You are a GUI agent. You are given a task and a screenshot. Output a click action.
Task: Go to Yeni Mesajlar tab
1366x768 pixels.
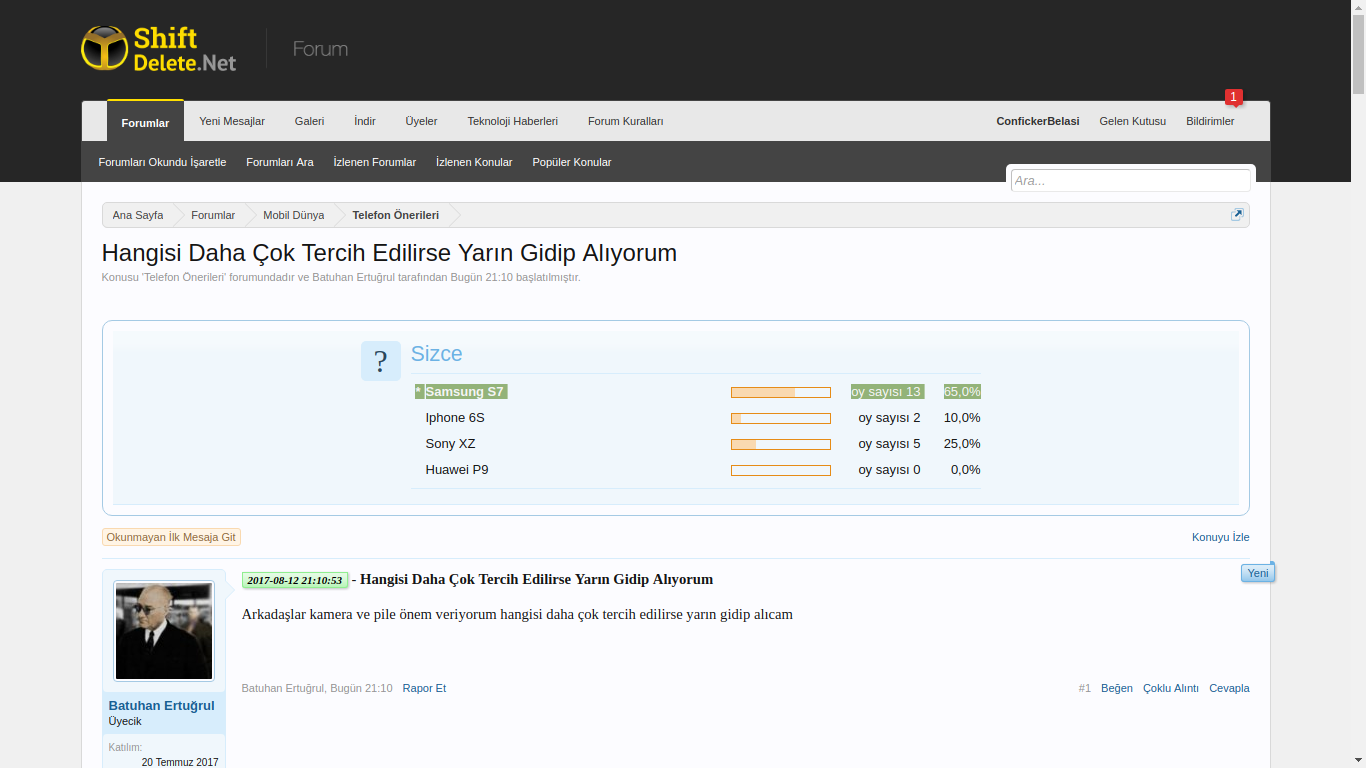(x=232, y=121)
